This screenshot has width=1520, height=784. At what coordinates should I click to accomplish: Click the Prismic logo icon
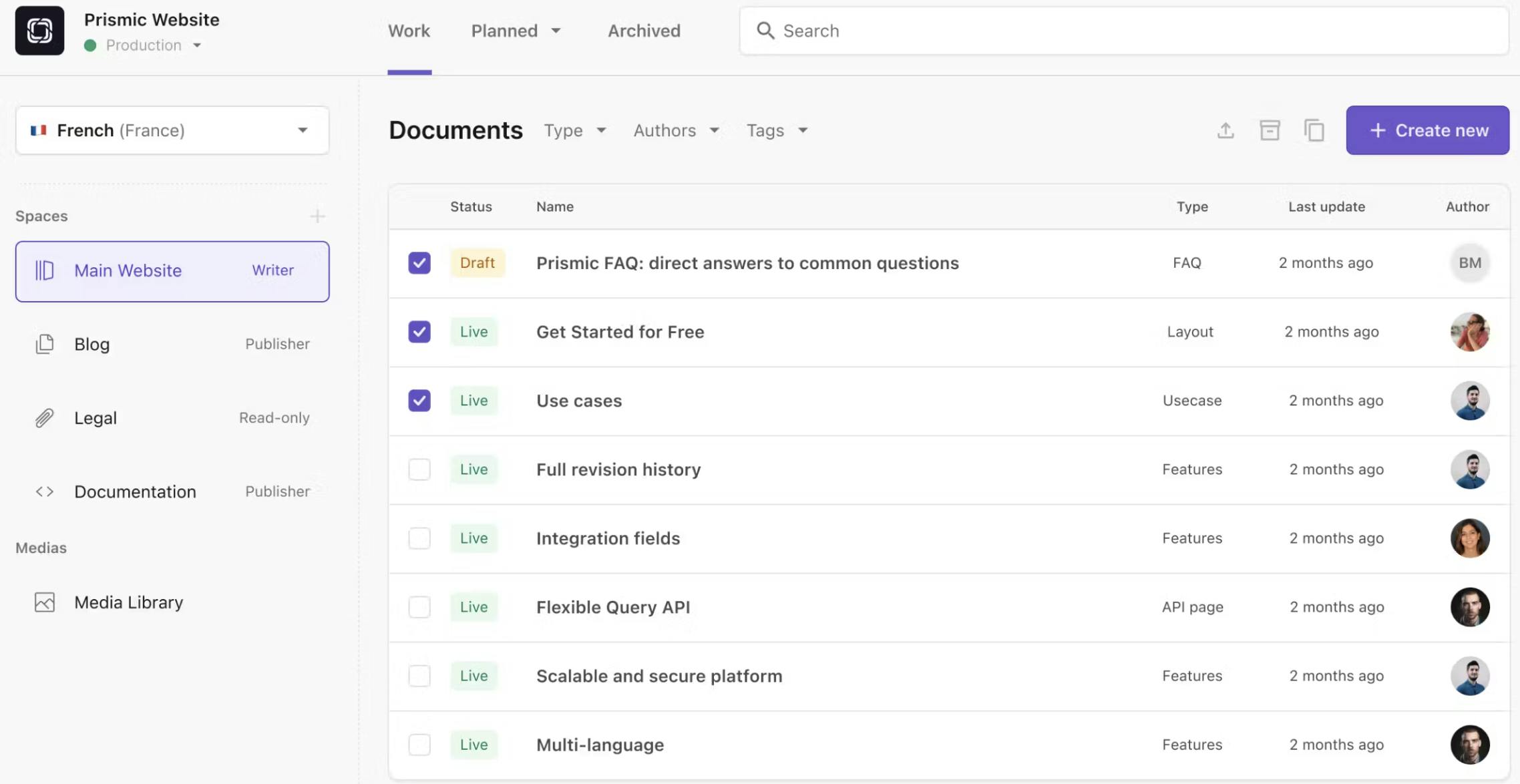coord(39,31)
